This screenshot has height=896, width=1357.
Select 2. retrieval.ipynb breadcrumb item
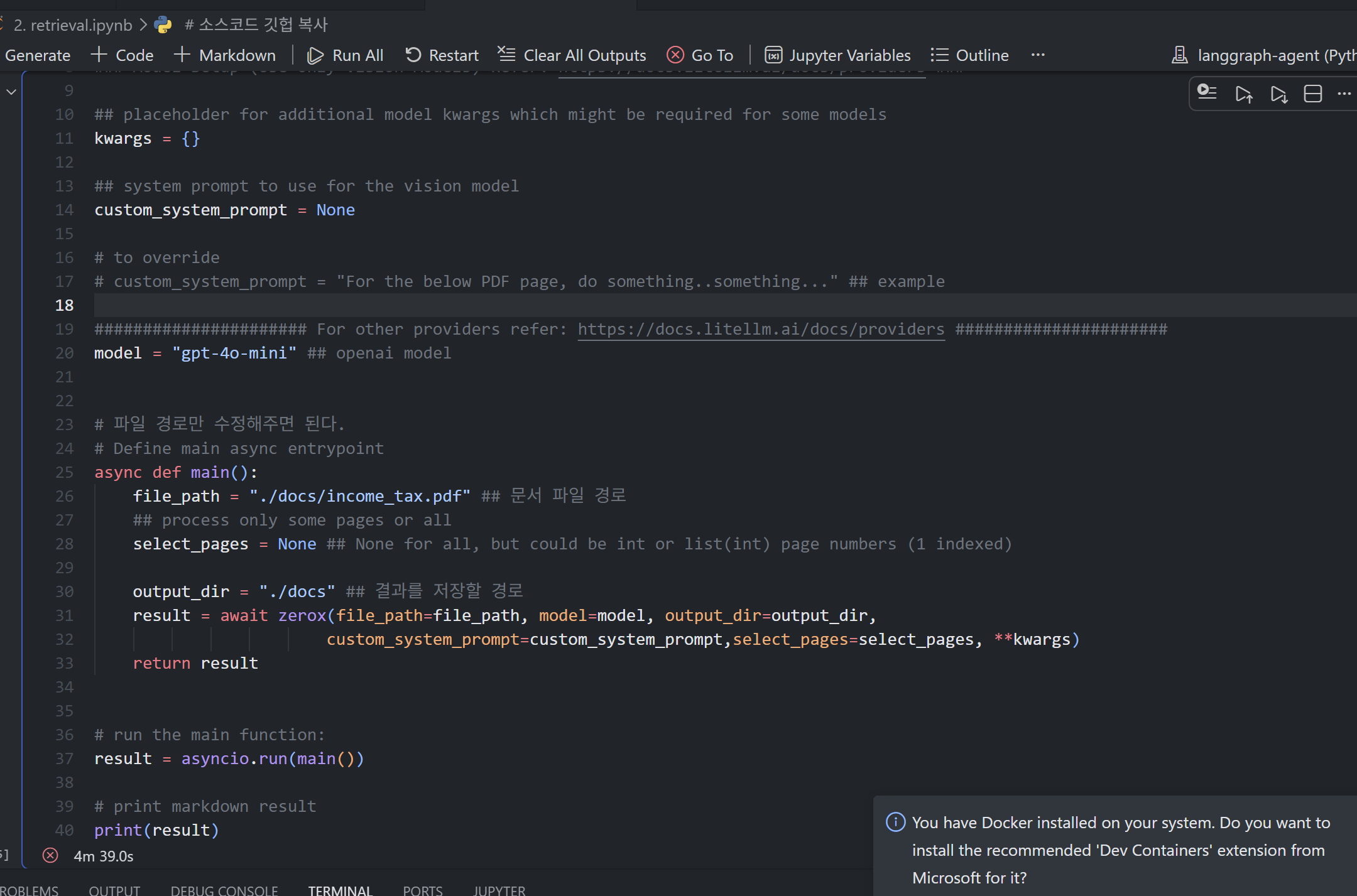(73, 25)
